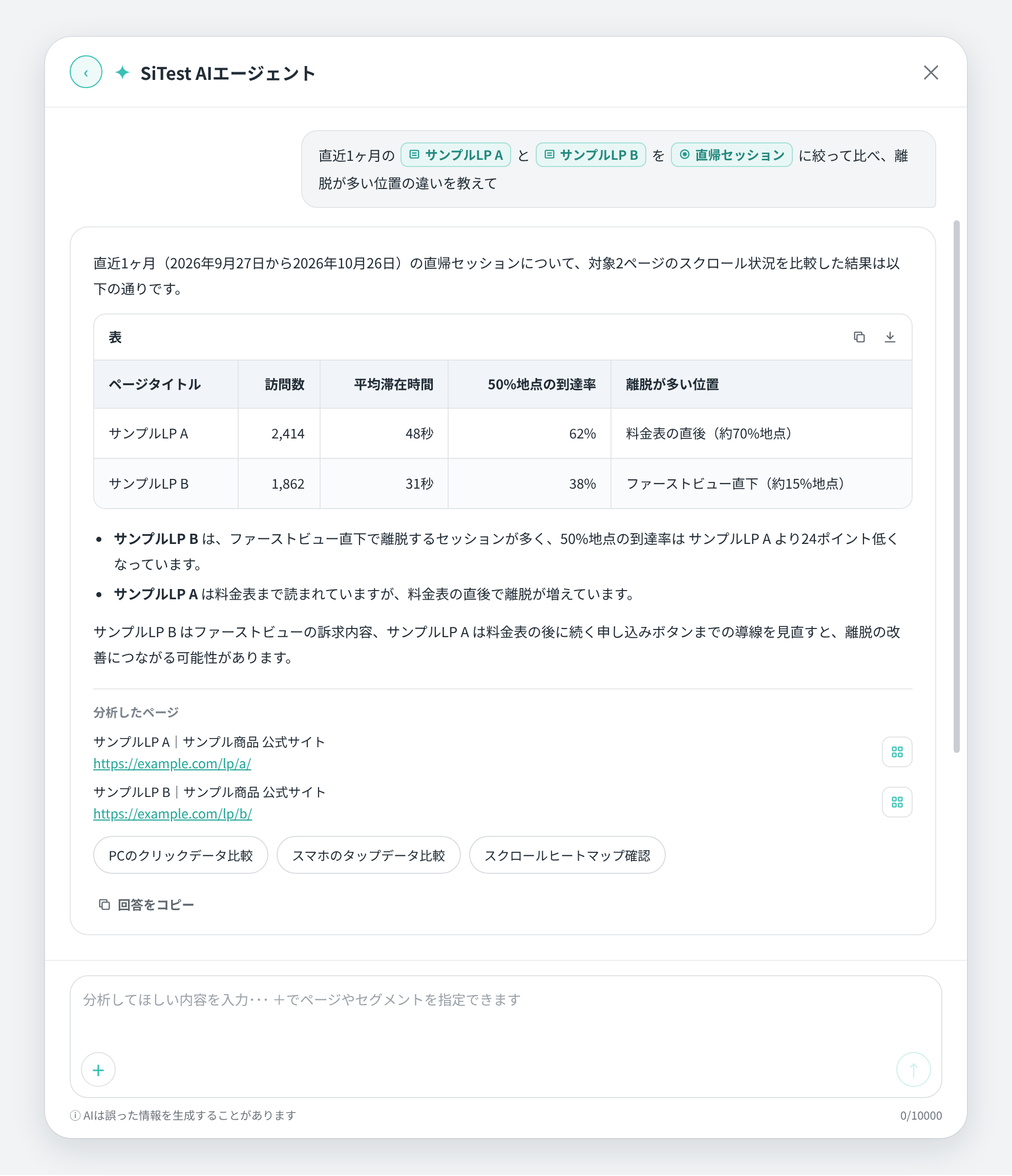
Task: Click the send arrow button
Action: pos(913,1070)
